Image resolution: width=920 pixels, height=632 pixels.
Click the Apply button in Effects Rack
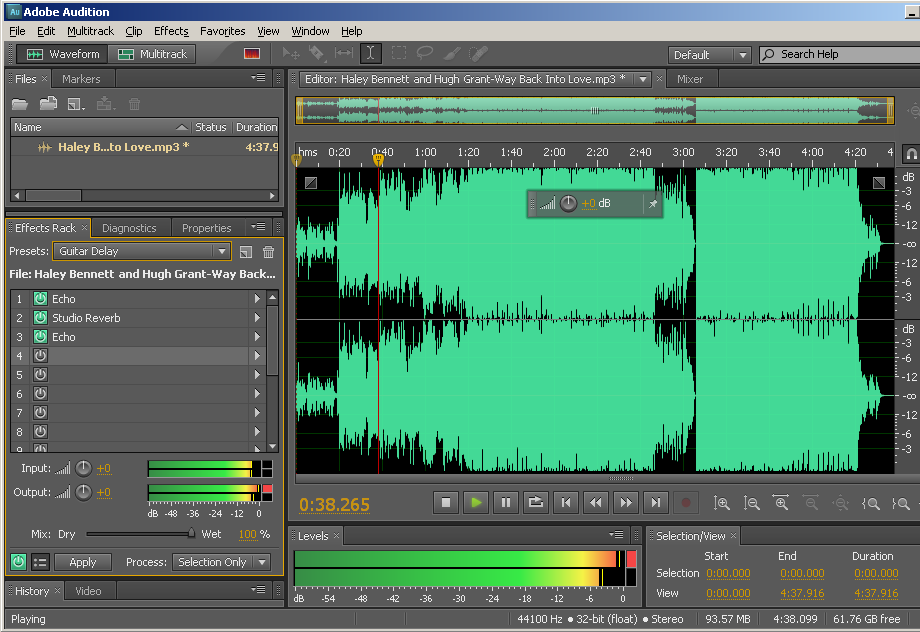pyautogui.click(x=83, y=562)
